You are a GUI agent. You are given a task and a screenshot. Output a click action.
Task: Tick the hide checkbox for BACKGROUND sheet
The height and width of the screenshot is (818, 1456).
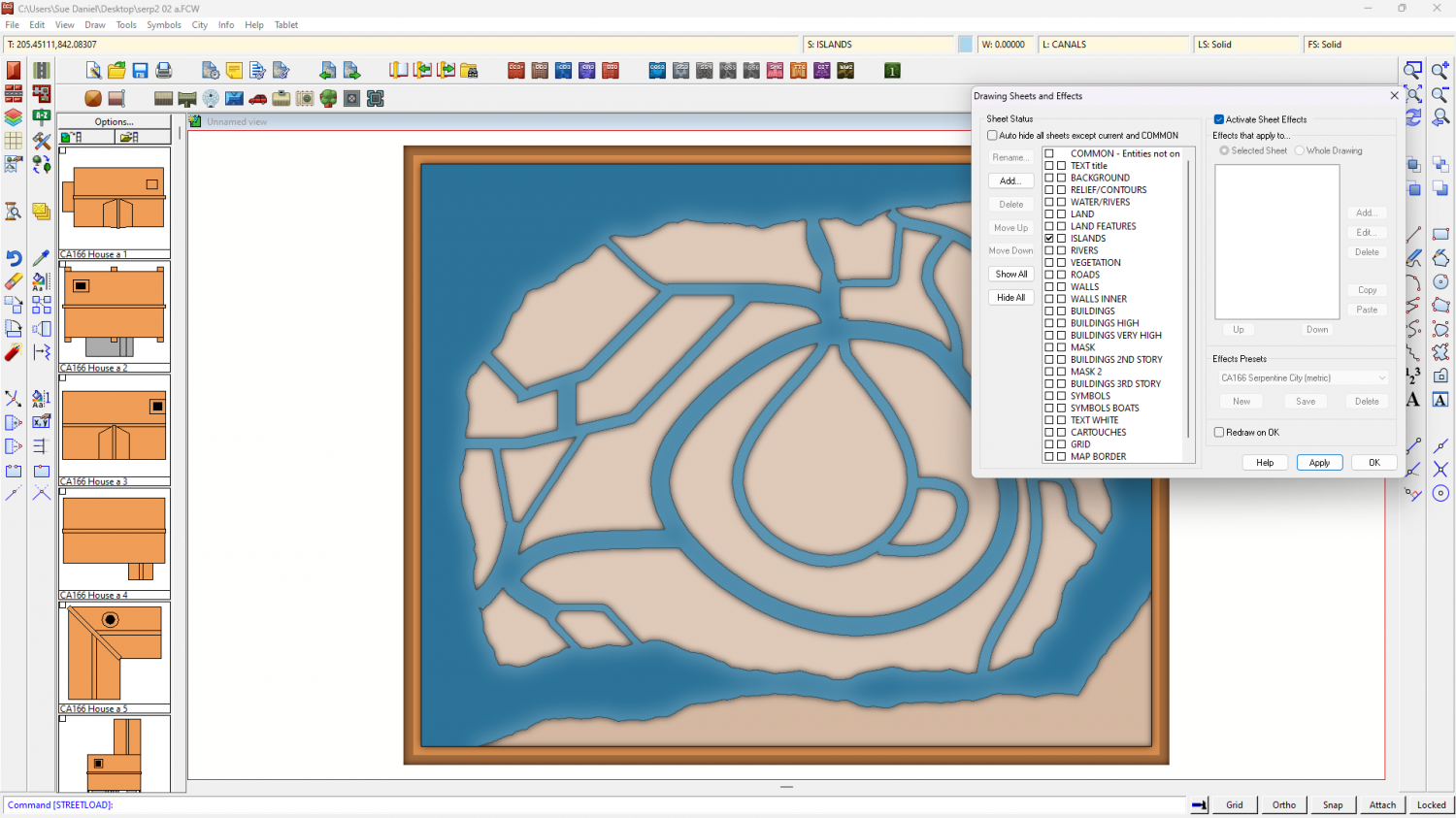click(1061, 178)
